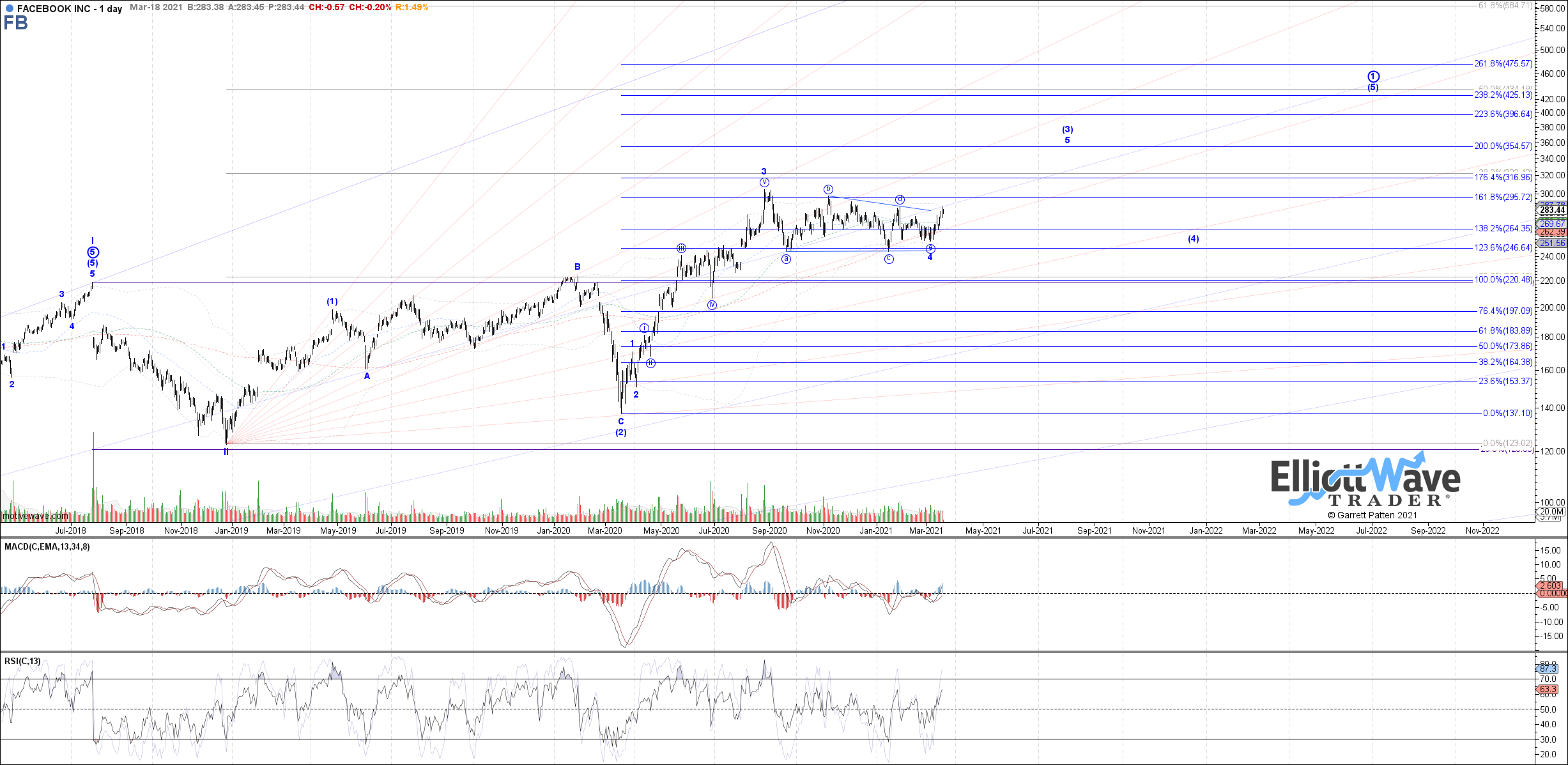Select the B wave label near Jan-2020
The image size is (1568, 765).
click(578, 267)
